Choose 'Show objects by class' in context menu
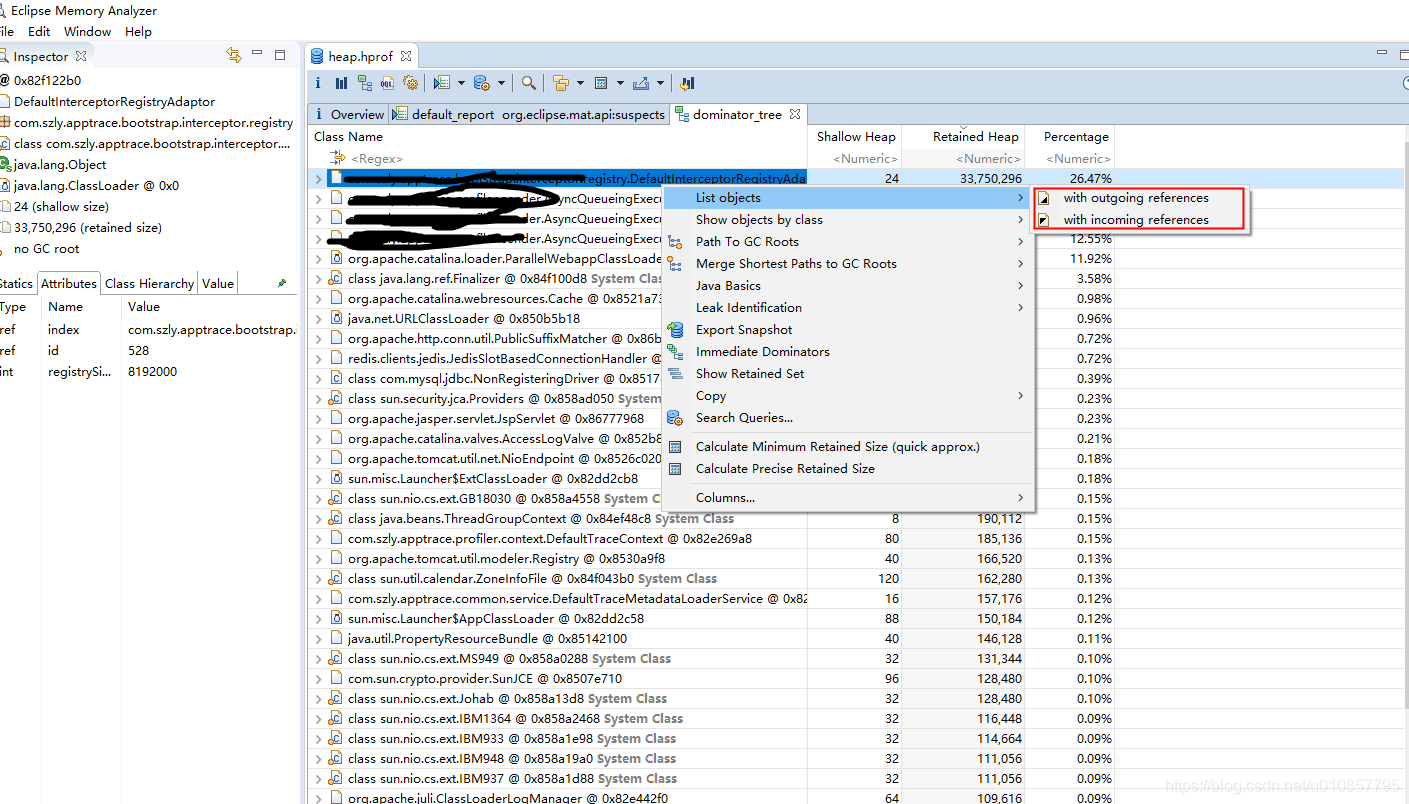 [x=847, y=220]
